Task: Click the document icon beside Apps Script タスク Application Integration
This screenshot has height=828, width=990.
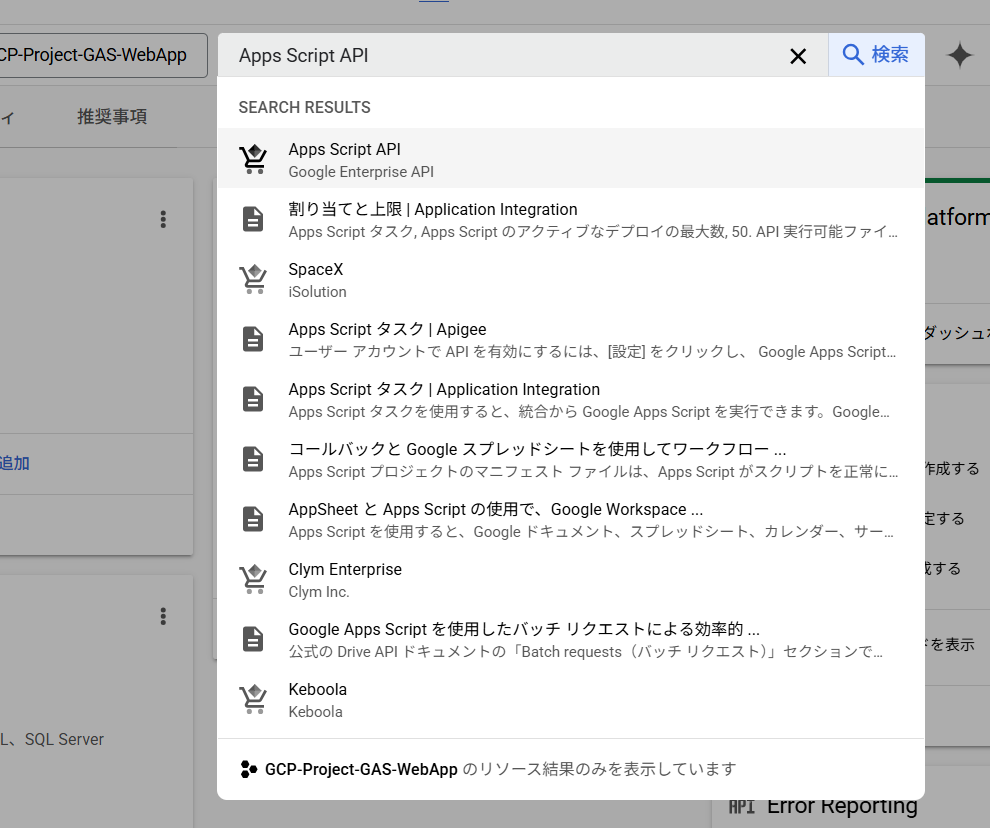Action: pyautogui.click(x=253, y=399)
